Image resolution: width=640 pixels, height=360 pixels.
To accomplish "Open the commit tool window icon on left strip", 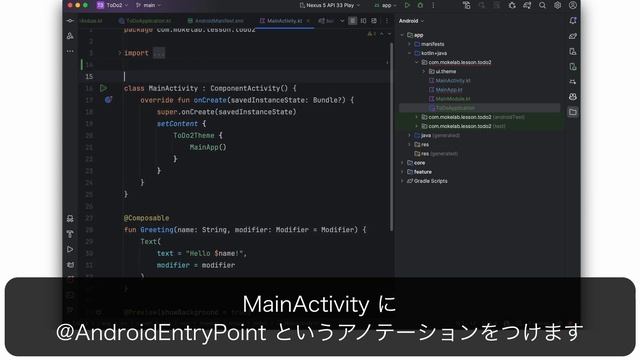I will tap(70, 21).
